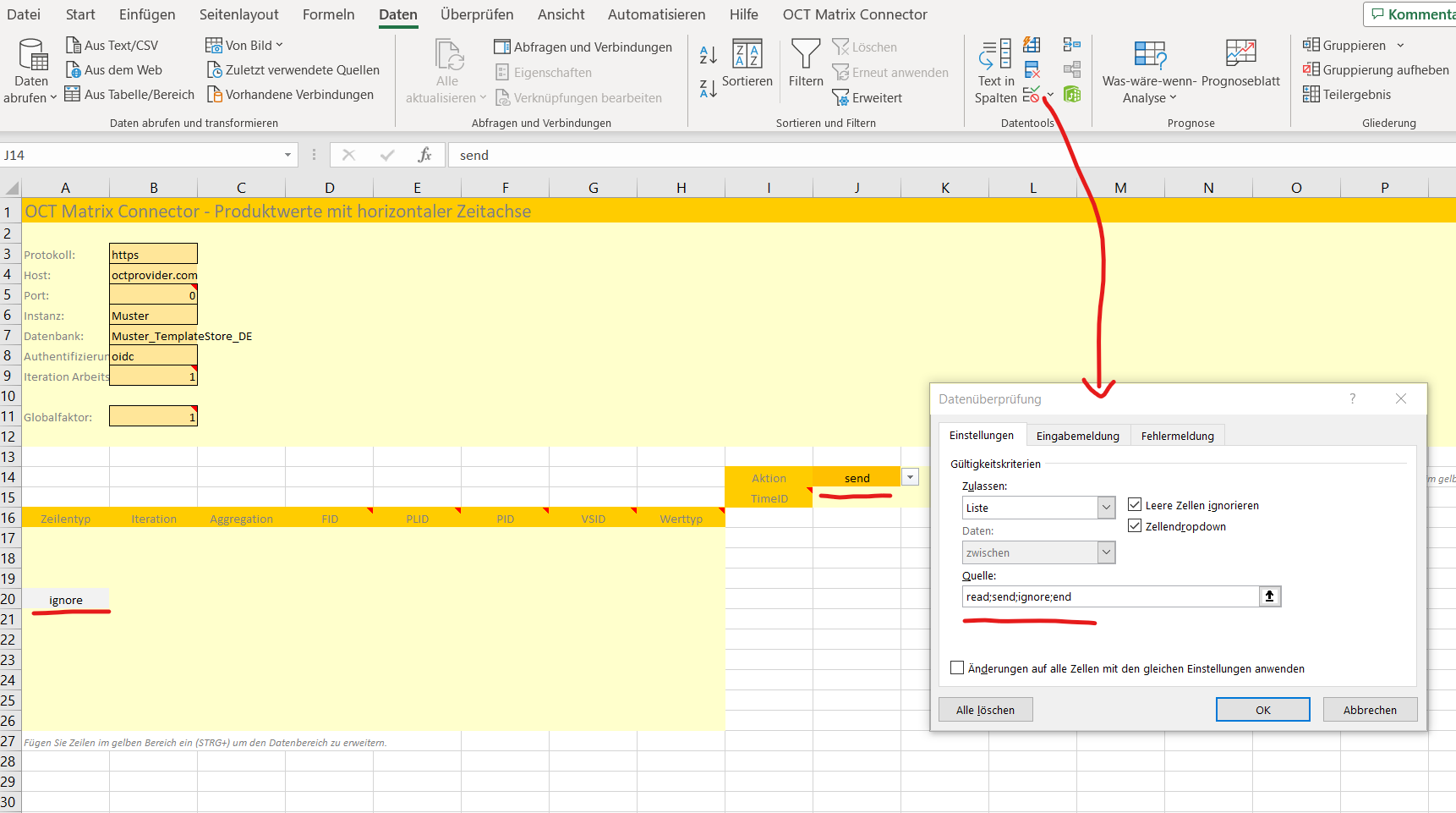This screenshot has width=1456, height=813.
Task: Click the Remove Duplicates icon
Action: point(1032,69)
